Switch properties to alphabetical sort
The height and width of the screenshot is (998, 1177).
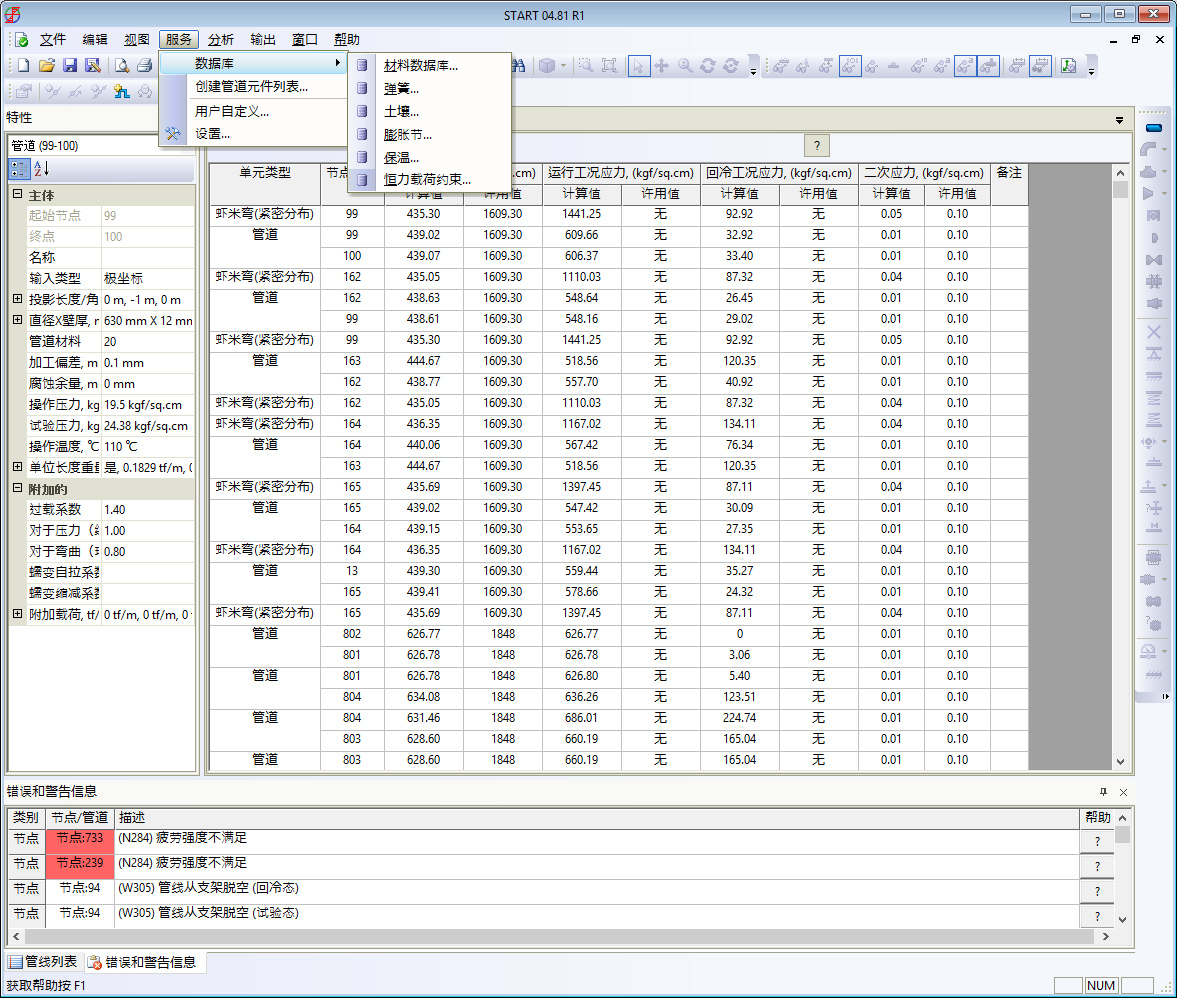tap(41, 169)
